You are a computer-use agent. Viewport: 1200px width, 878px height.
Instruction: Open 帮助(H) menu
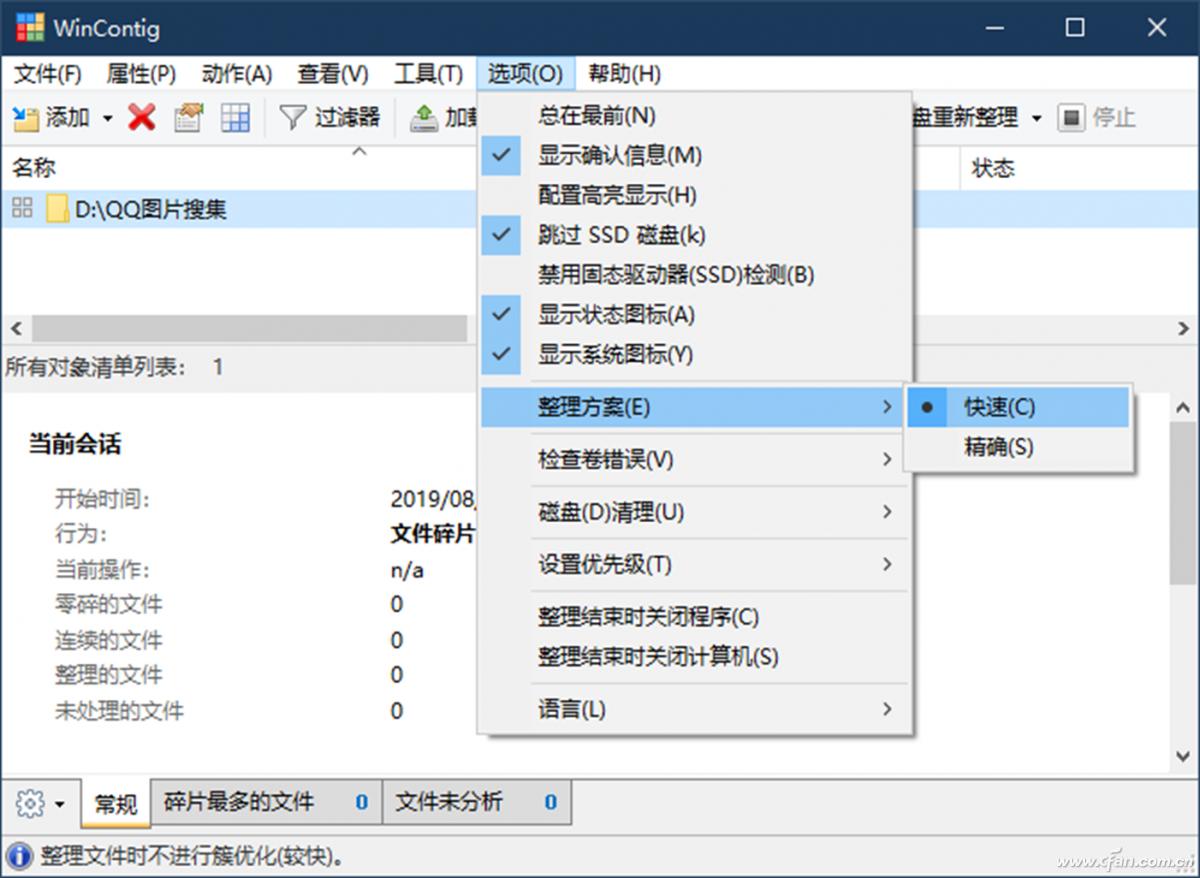pos(625,74)
